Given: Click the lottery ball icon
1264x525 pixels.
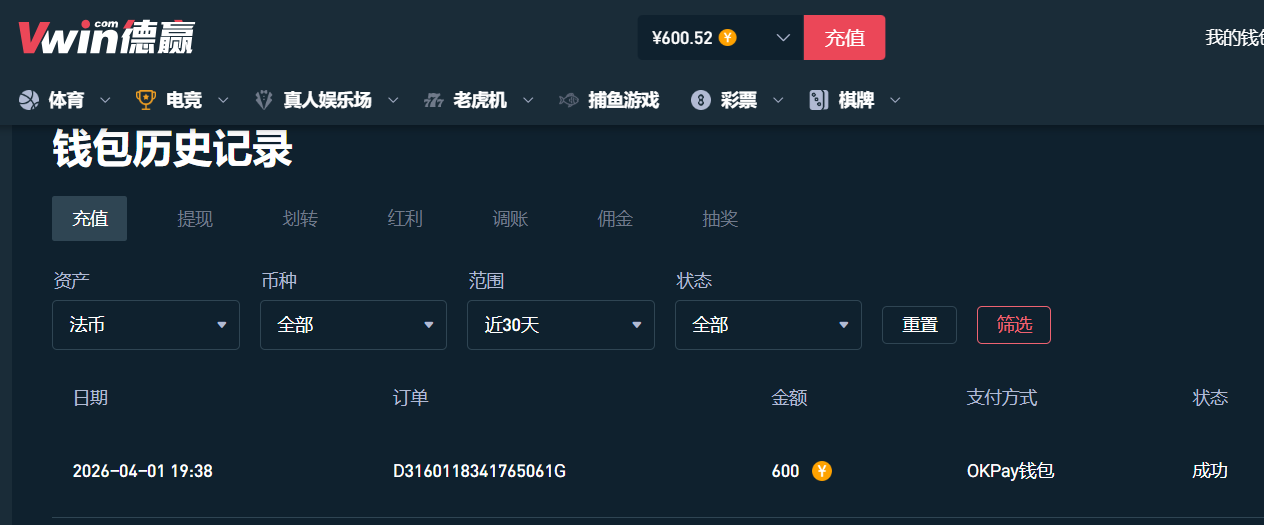Looking at the screenshot, I should point(701,100).
